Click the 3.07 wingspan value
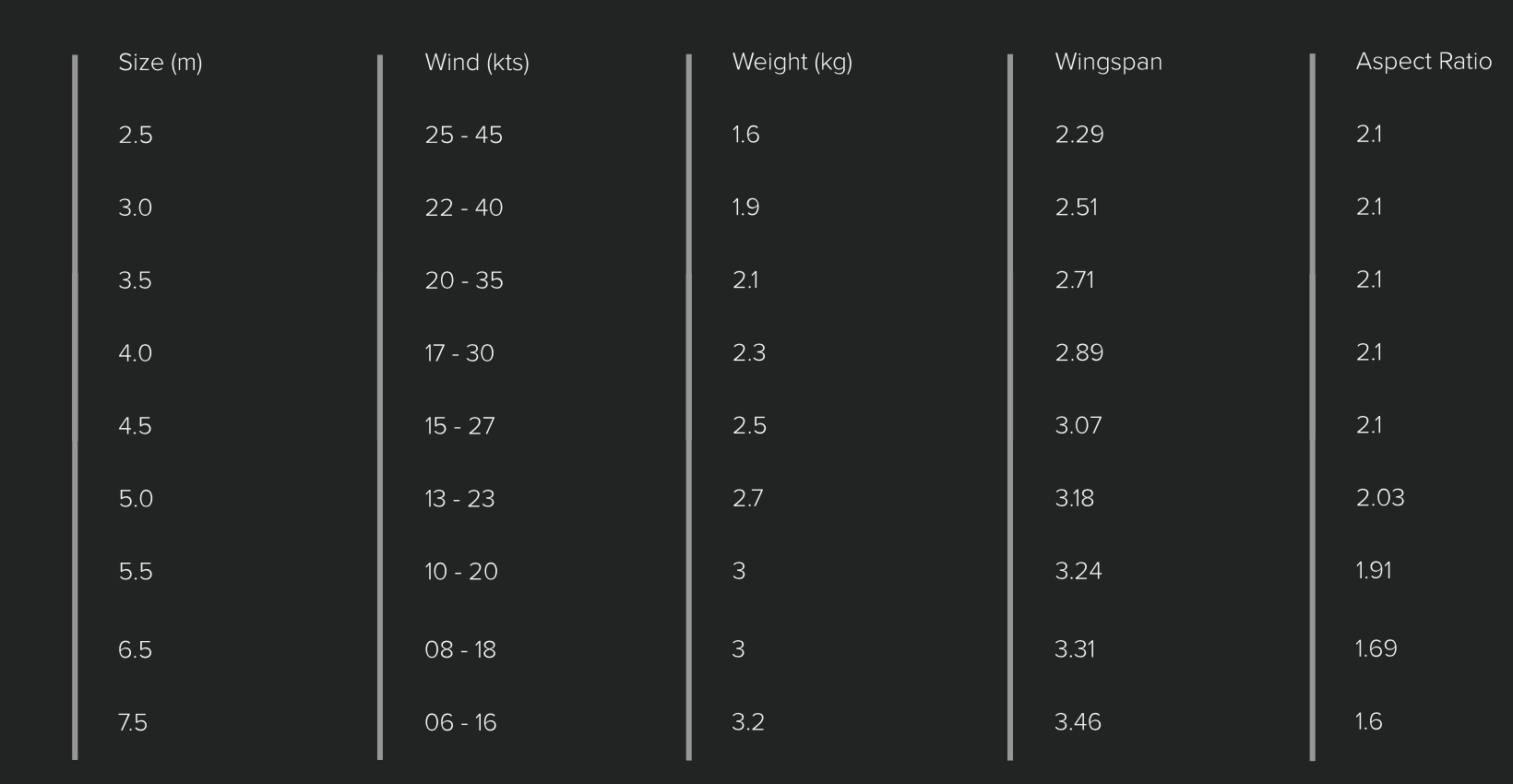The height and width of the screenshot is (784, 1513). point(1078,426)
